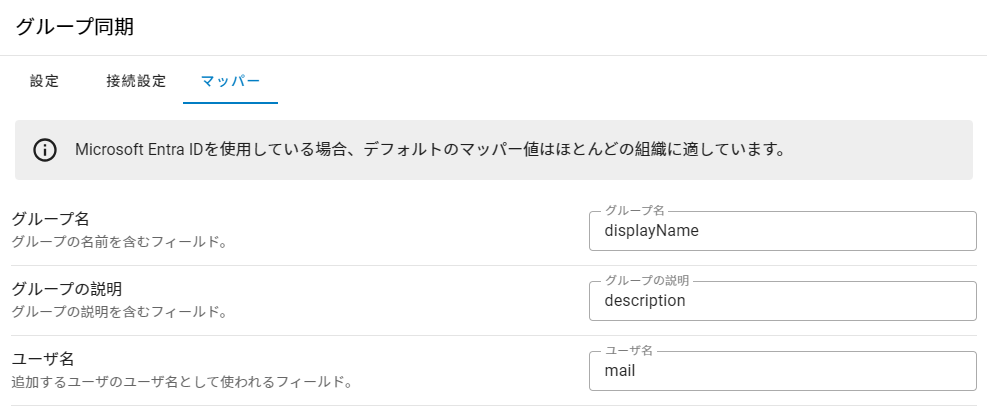Click the Microsoft Entra ID banner message
The image size is (987, 408).
click(x=428, y=150)
